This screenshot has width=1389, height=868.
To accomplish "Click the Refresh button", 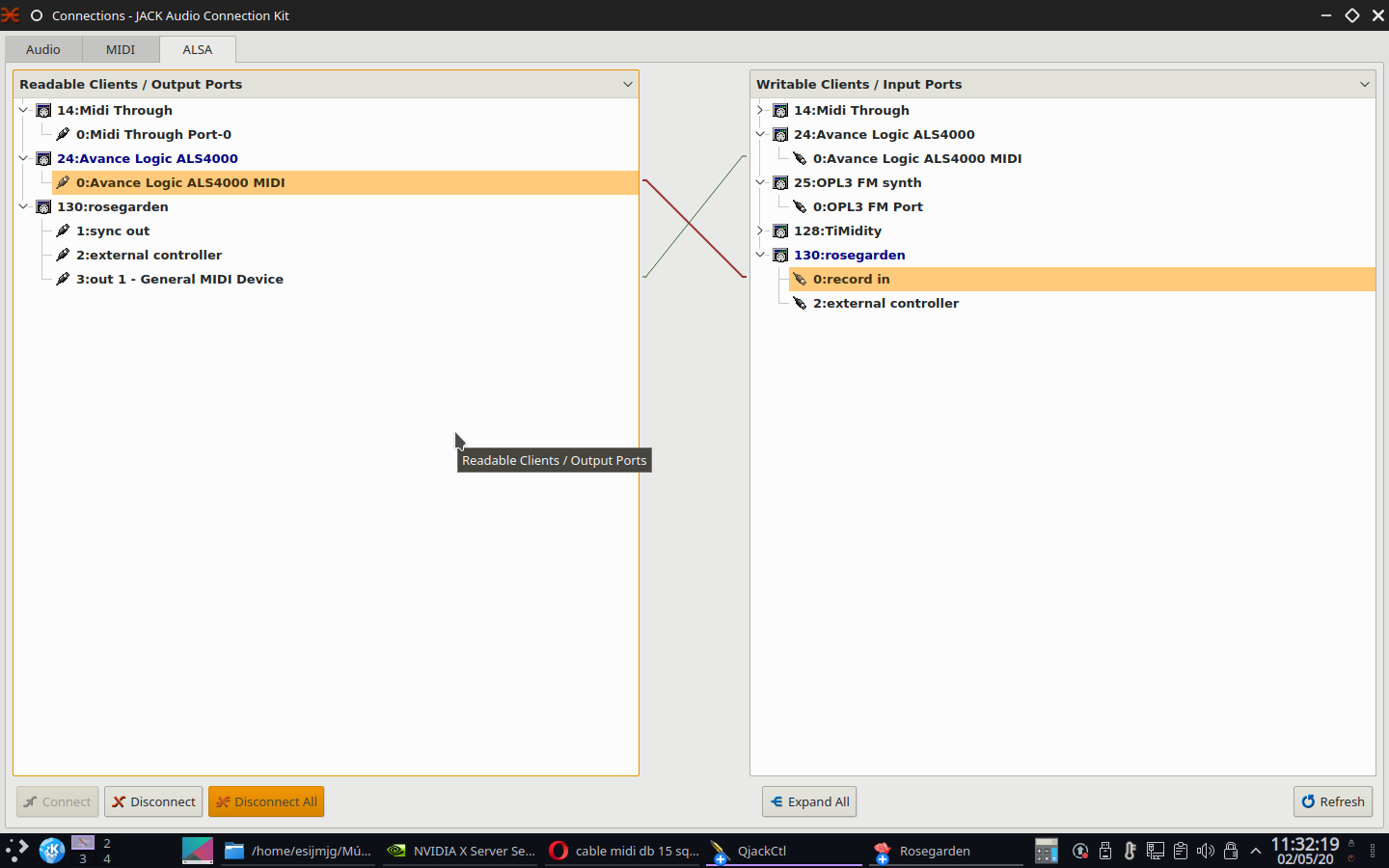I will [x=1333, y=801].
